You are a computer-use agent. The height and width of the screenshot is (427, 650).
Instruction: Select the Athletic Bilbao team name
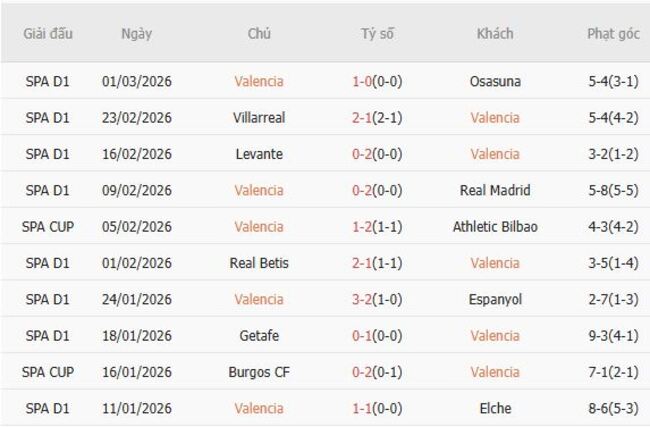495,226
